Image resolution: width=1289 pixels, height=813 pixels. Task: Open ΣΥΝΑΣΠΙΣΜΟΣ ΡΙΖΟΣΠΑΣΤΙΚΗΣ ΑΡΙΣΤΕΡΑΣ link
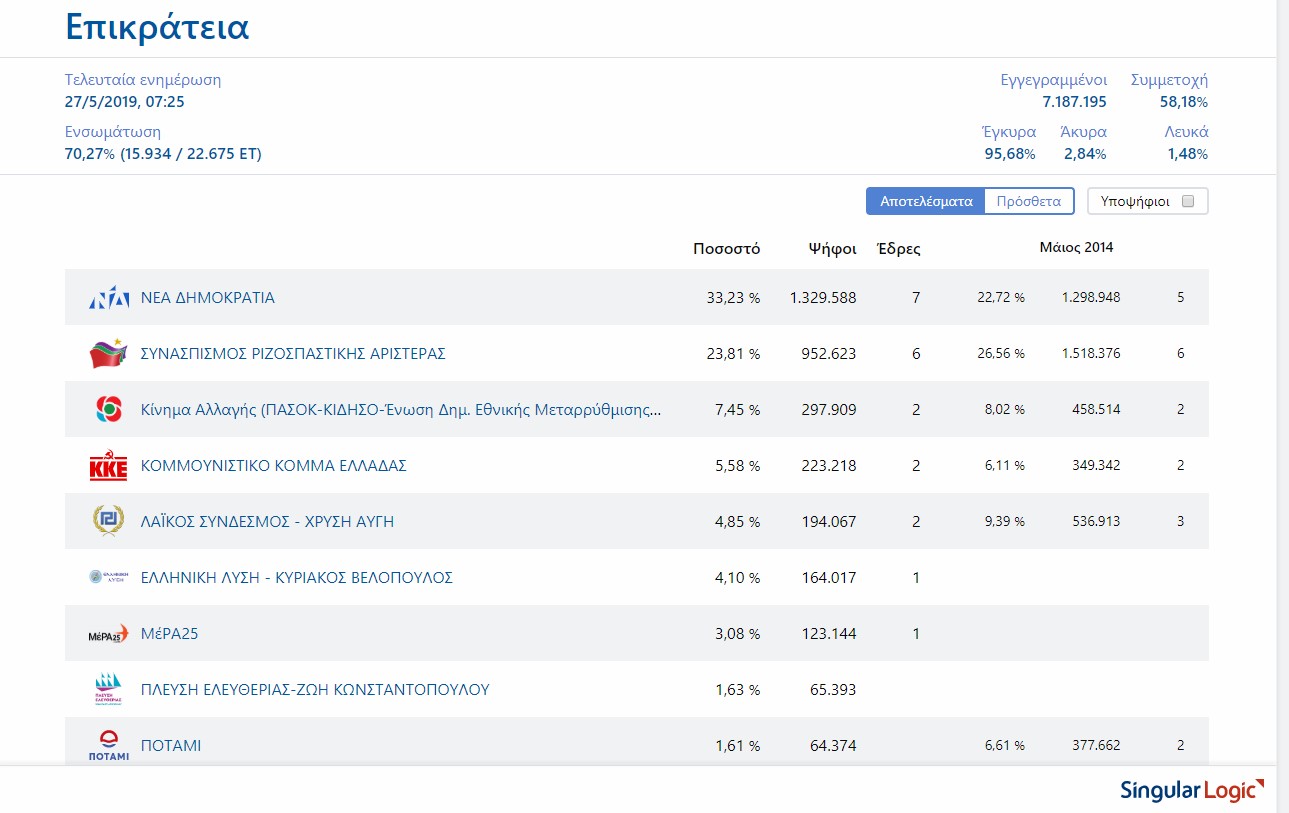pos(293,354)
